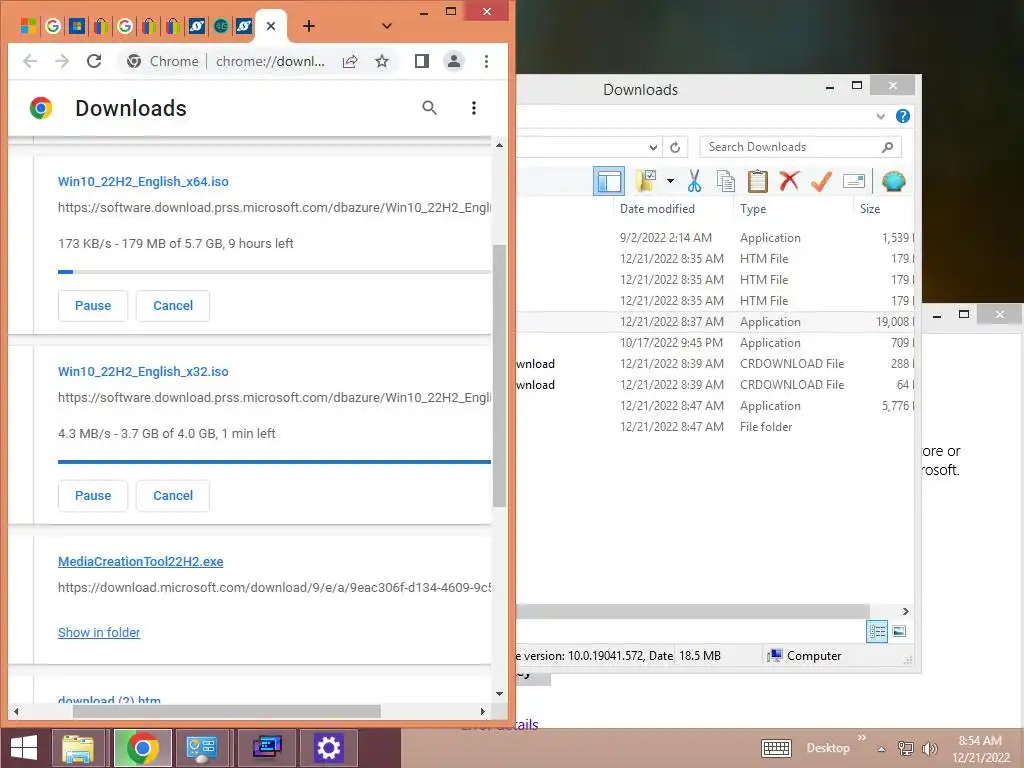The image size is (1024, 768).
Task: Open Win10_22H2_English_x64.iso download link
Action: click(143, 182)
